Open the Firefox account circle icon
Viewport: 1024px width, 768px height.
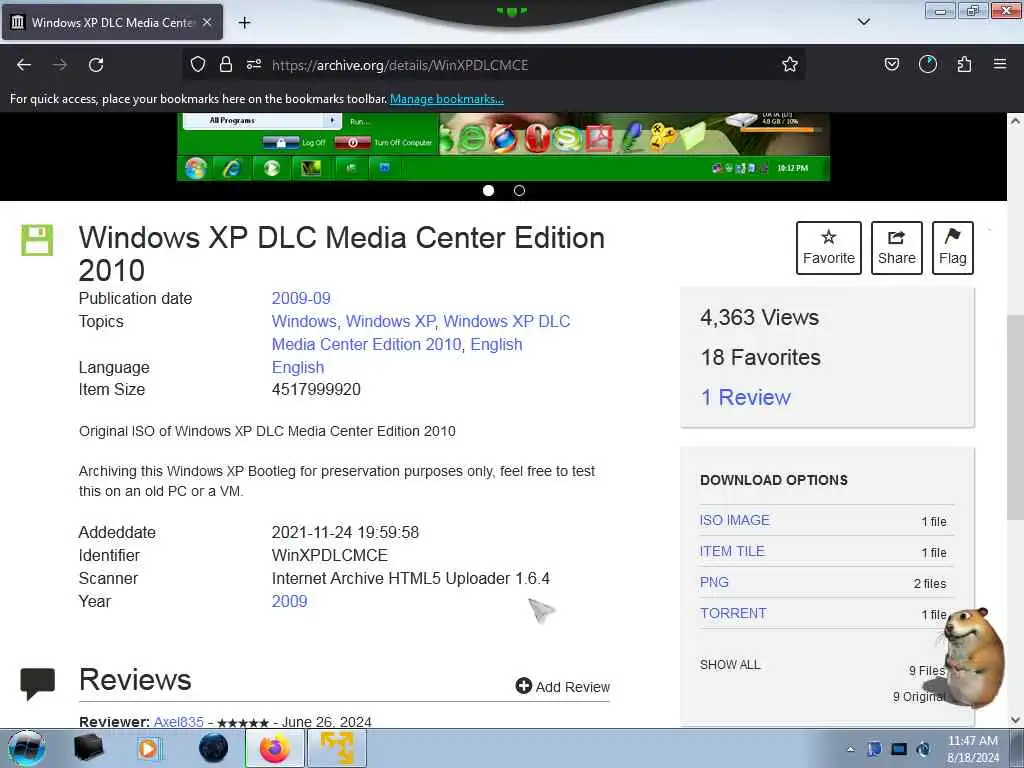point(928,65)
